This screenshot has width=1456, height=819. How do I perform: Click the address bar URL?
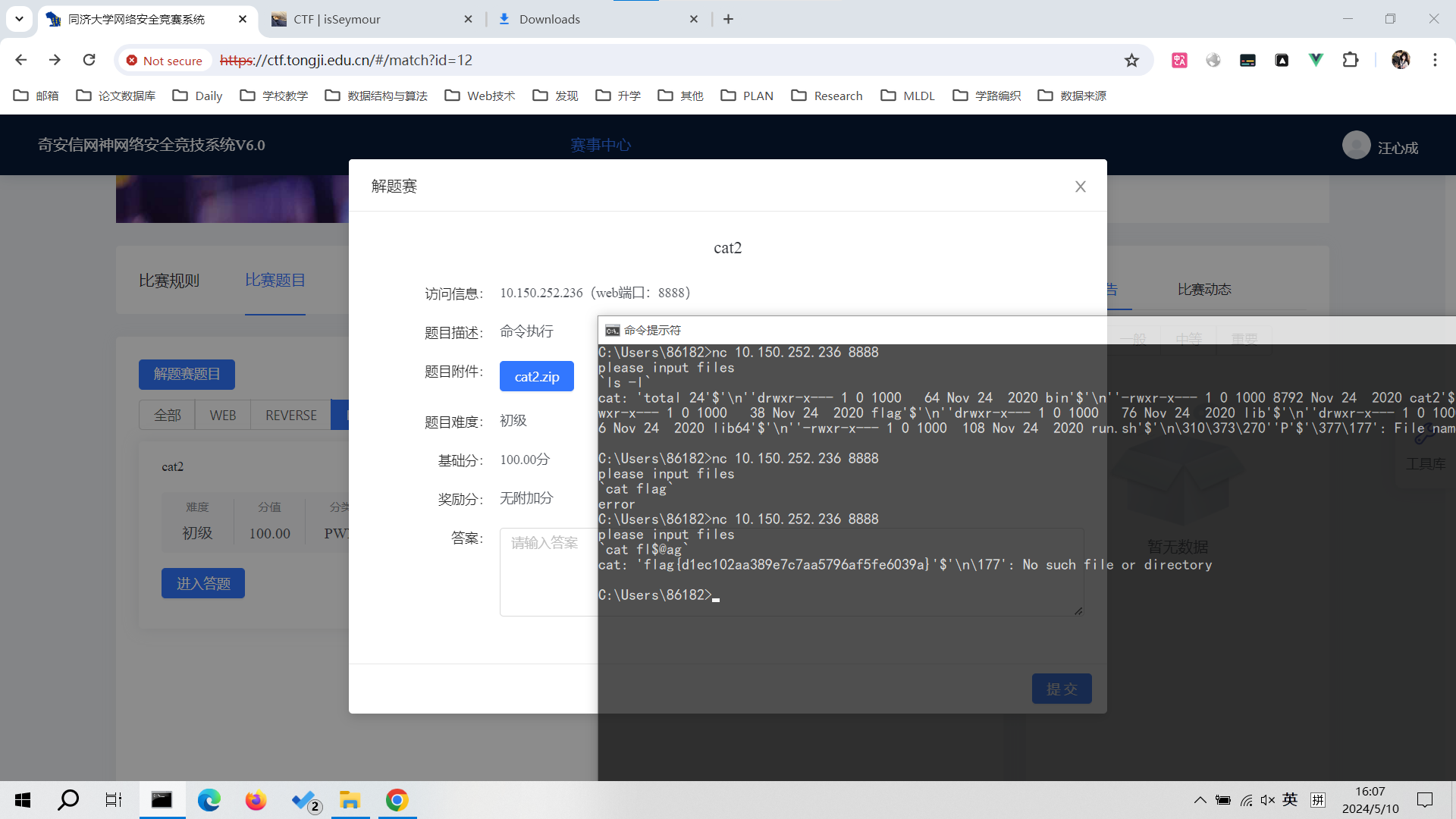[x=346, y=60]
